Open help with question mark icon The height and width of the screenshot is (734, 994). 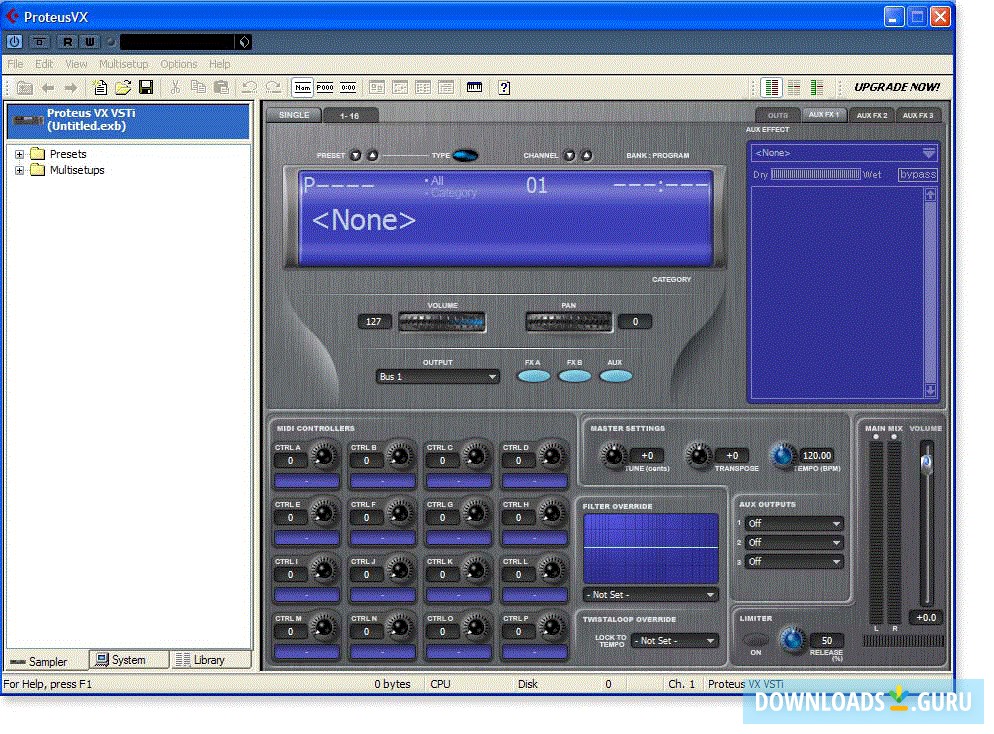(x=504, y=87)
